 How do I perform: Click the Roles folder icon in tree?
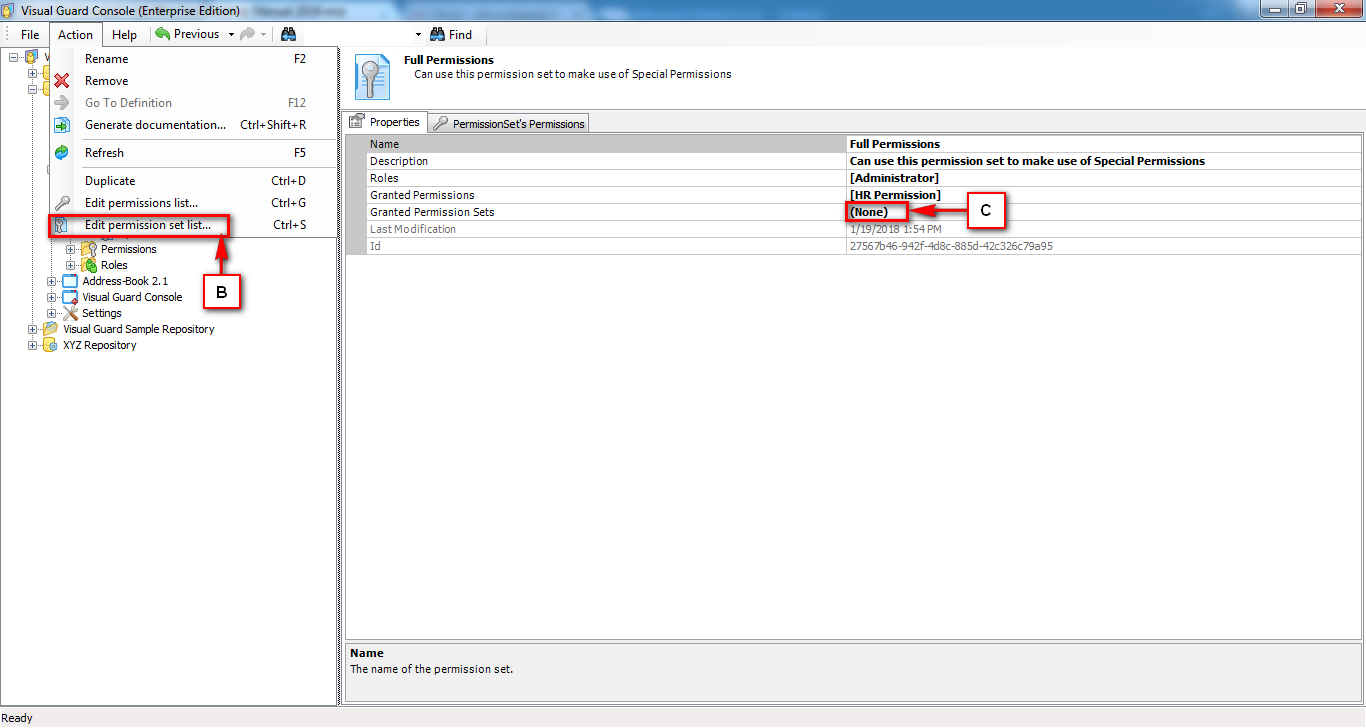click(89, 265)
